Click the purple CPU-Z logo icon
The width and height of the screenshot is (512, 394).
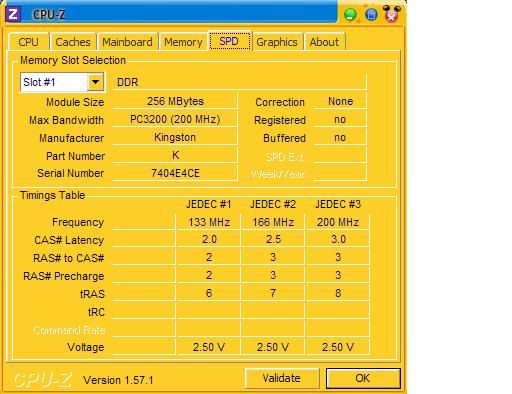pyautogui.click(x=13, y=14)
